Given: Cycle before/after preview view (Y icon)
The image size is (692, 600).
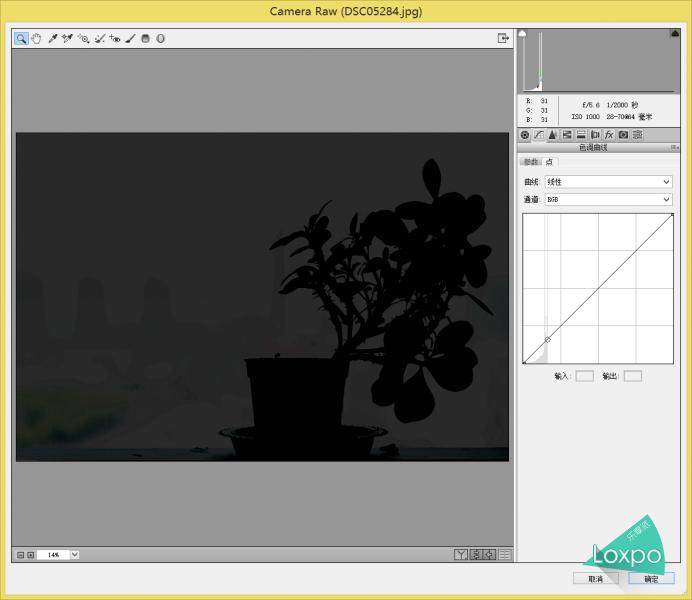Looking at the screenshot, I should click(461, 555).
